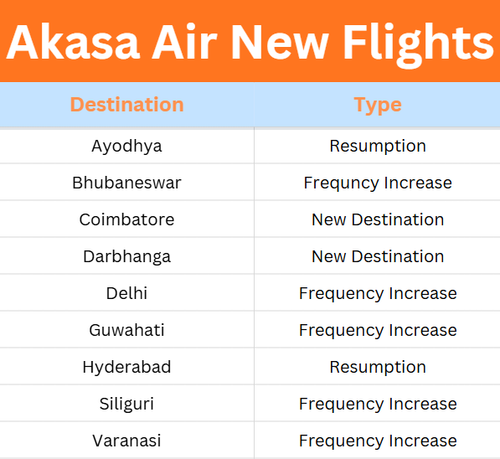
Task: Select New Destination type for Darbhanga
Action: (x=378, y=256)
